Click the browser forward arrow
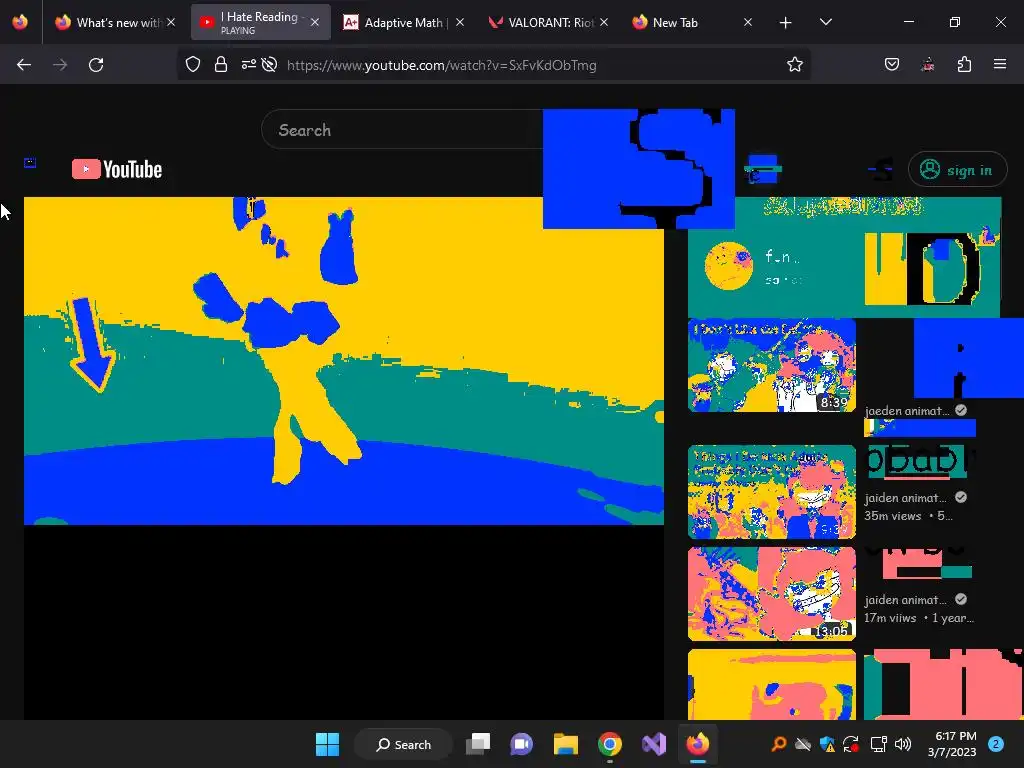Screen dimensions: 1024x768 click(60, 65)
